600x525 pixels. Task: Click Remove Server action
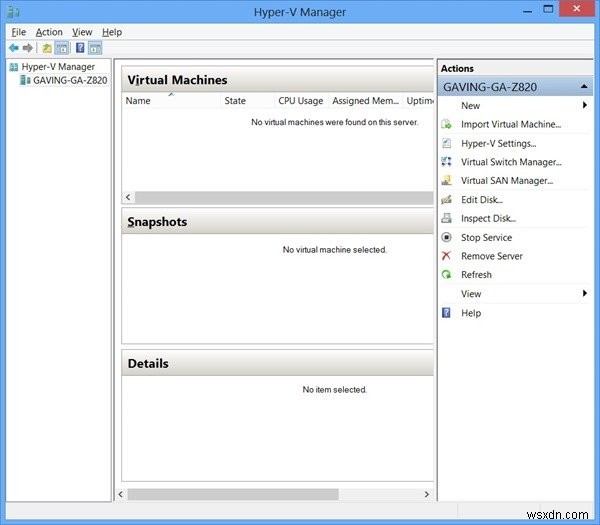492,256
